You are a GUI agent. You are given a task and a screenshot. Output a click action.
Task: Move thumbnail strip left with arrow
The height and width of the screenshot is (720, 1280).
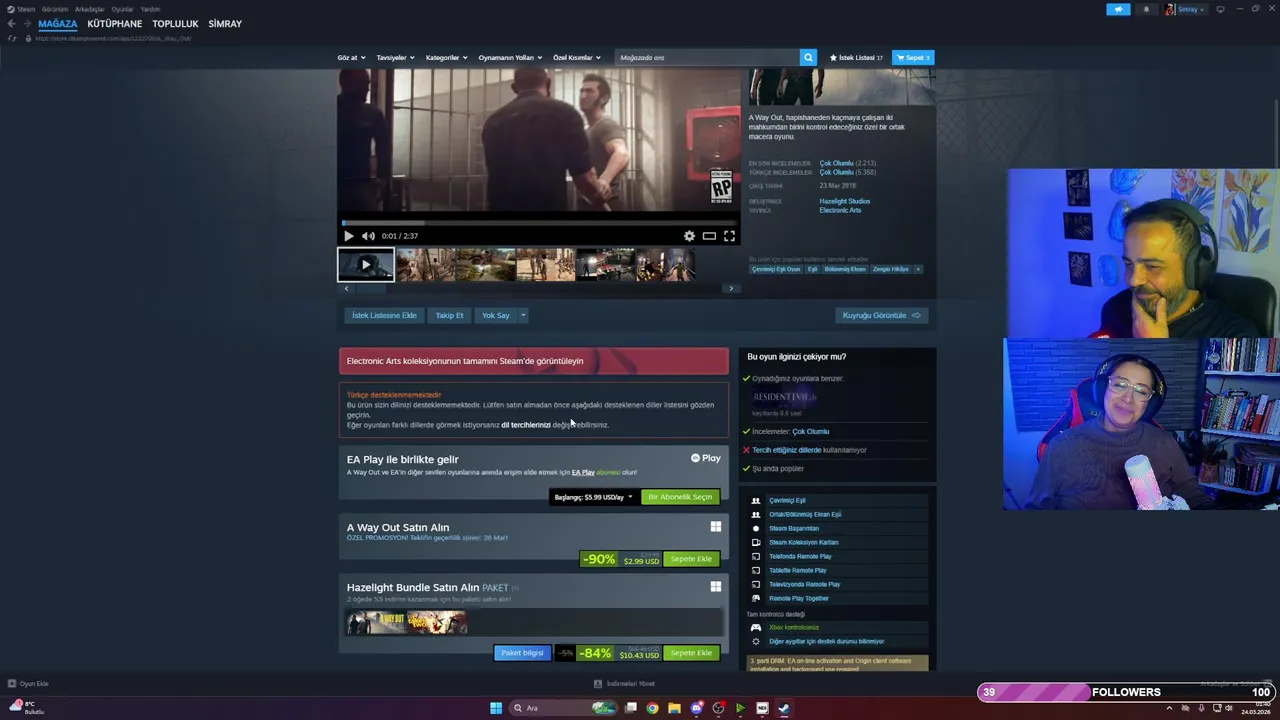point(346,288)
